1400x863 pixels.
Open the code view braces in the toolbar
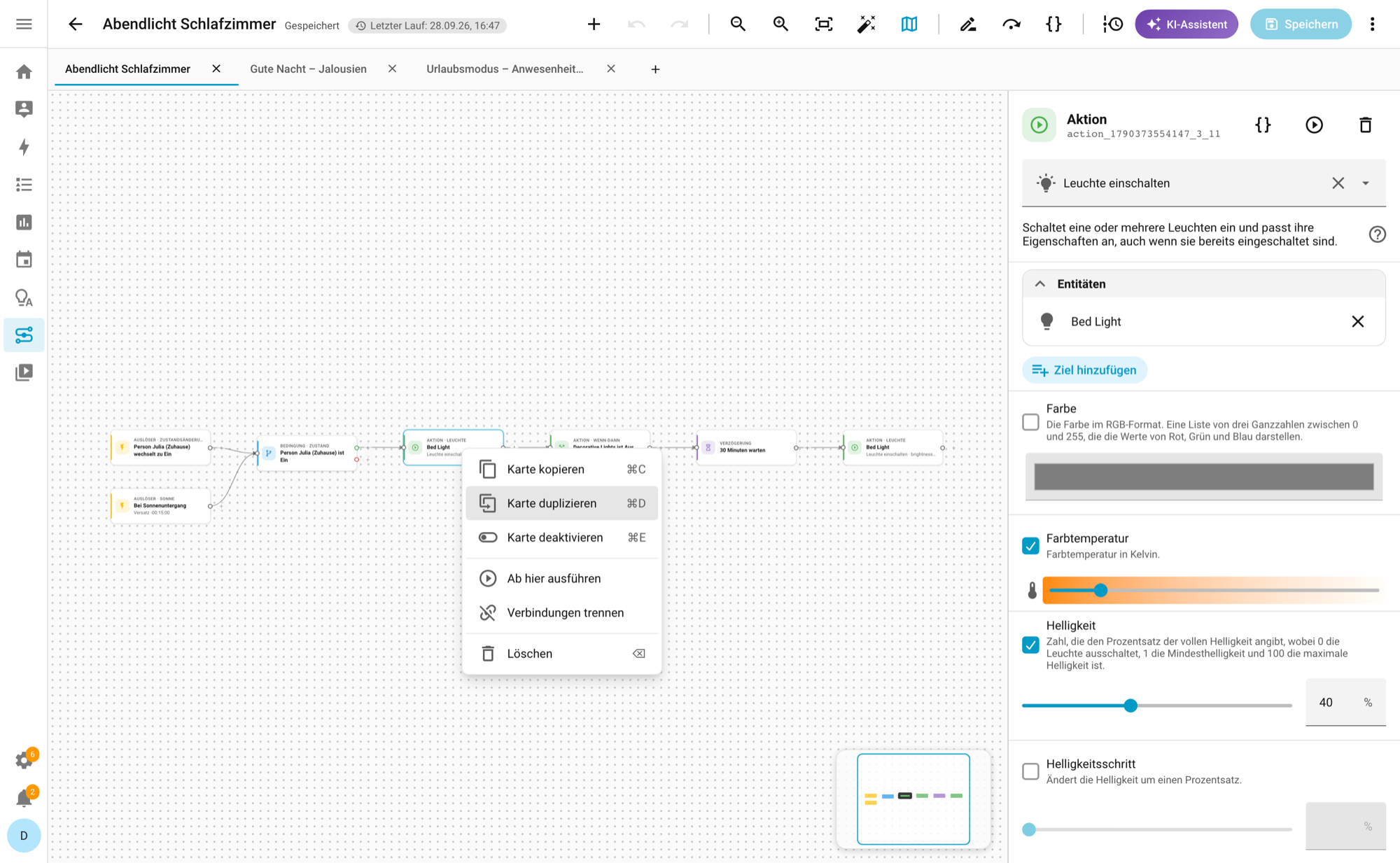pyautogui.click(x=1053, y=24)
